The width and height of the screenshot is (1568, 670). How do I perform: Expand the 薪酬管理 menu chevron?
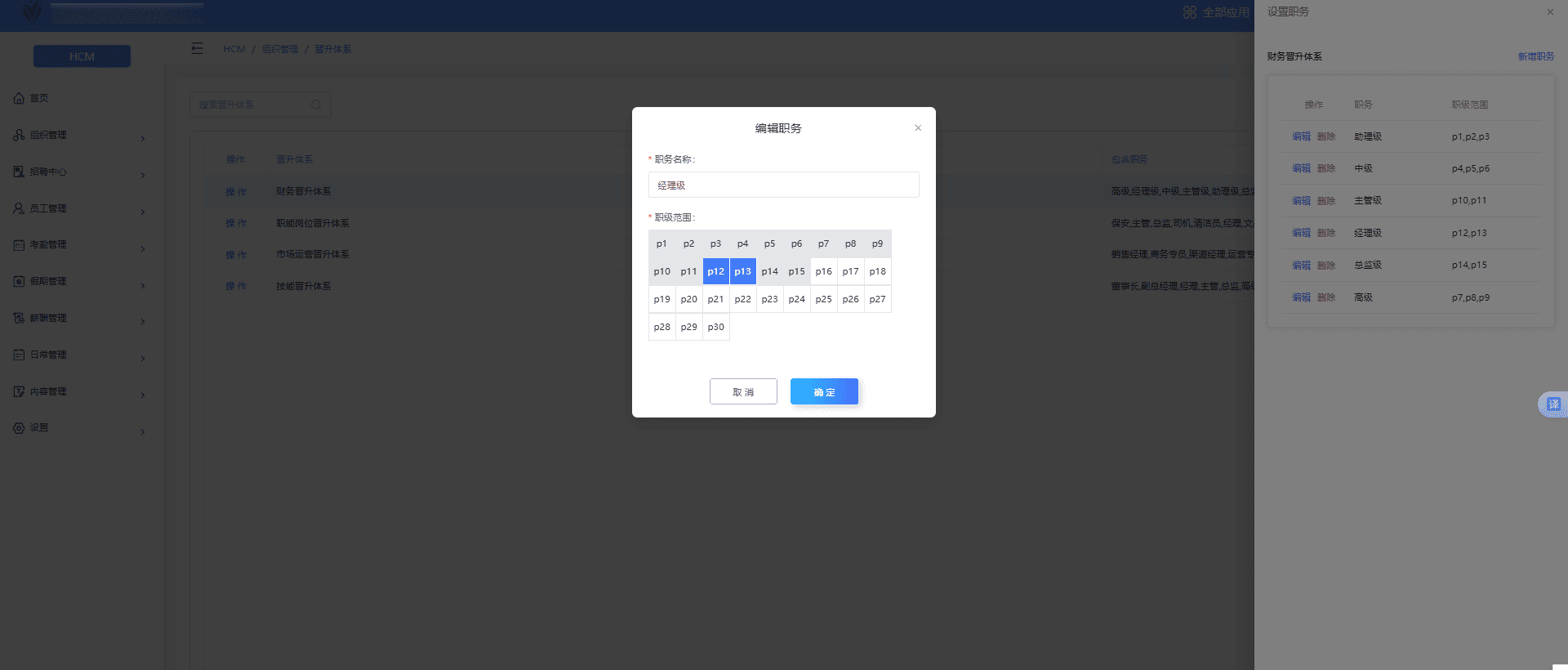(x=143, y=322)
